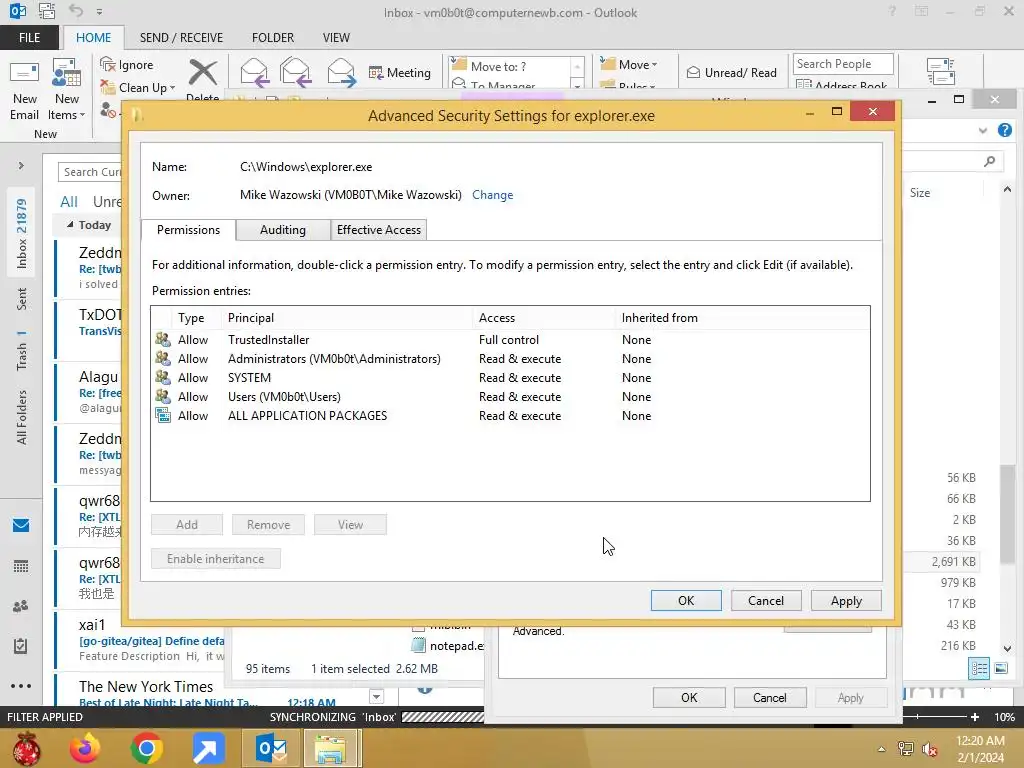Switch to People view icon

point(21,606)
